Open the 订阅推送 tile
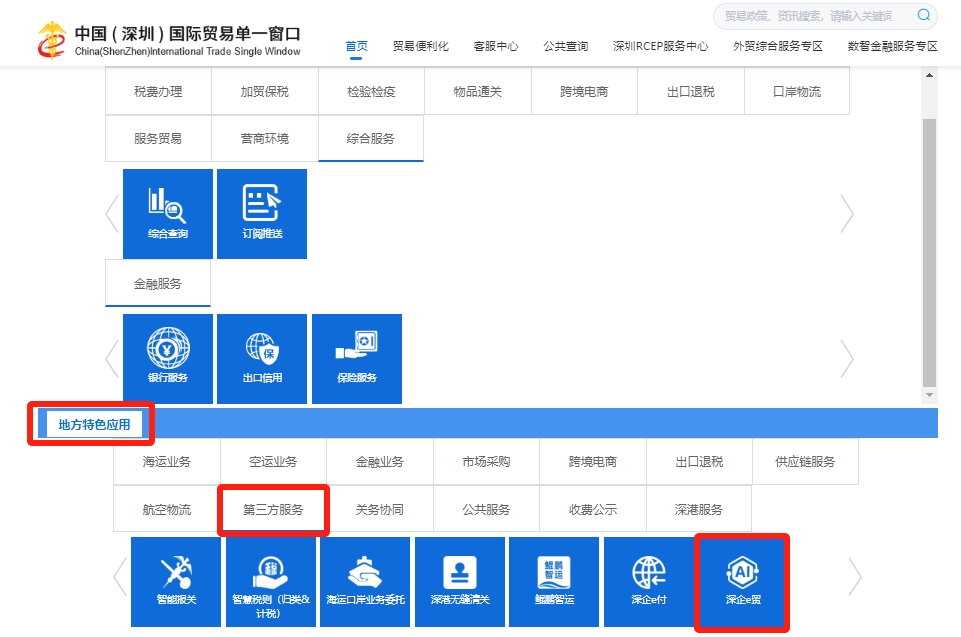 262,214
